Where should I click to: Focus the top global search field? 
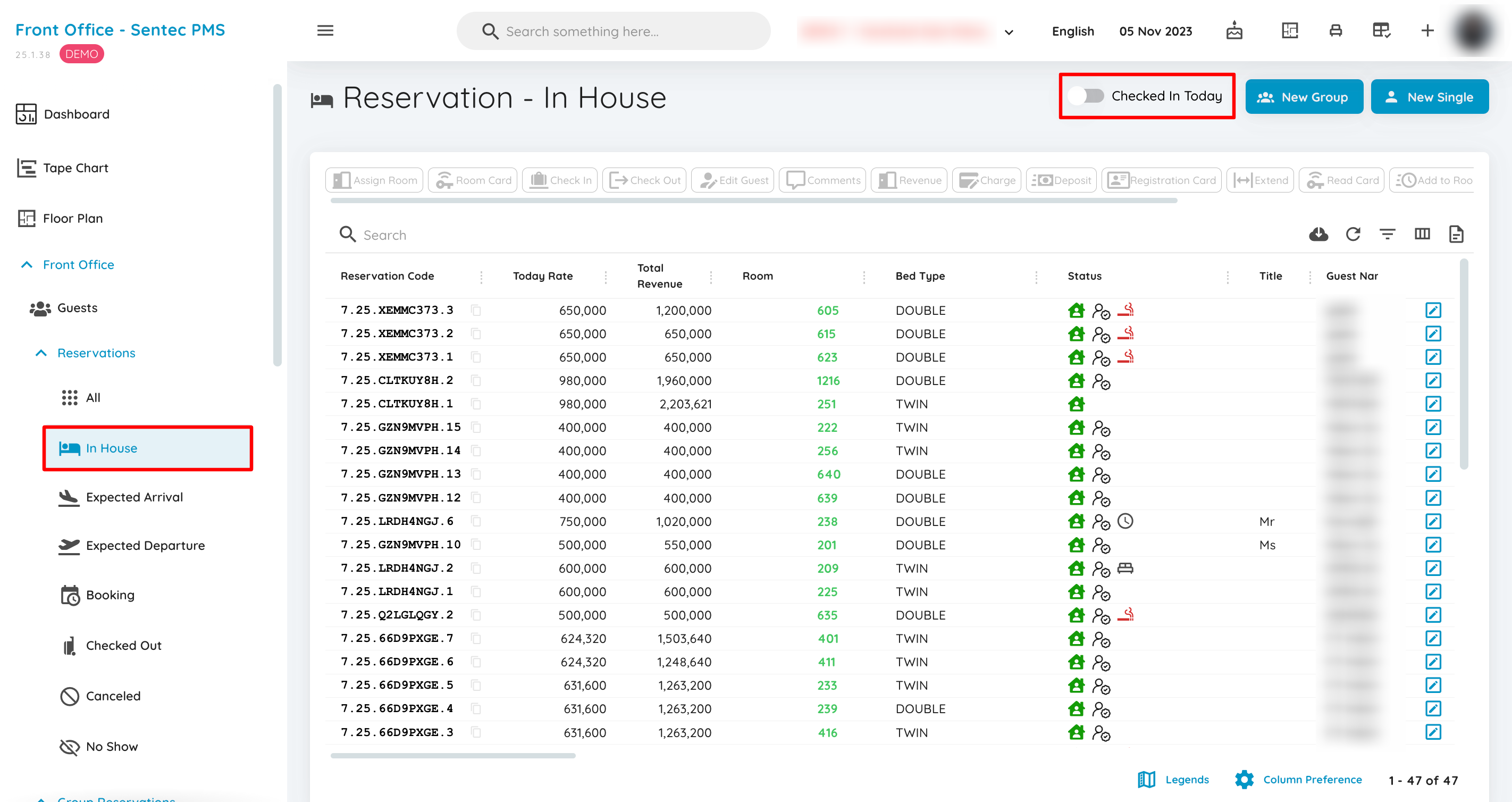(x=614, y=31)
